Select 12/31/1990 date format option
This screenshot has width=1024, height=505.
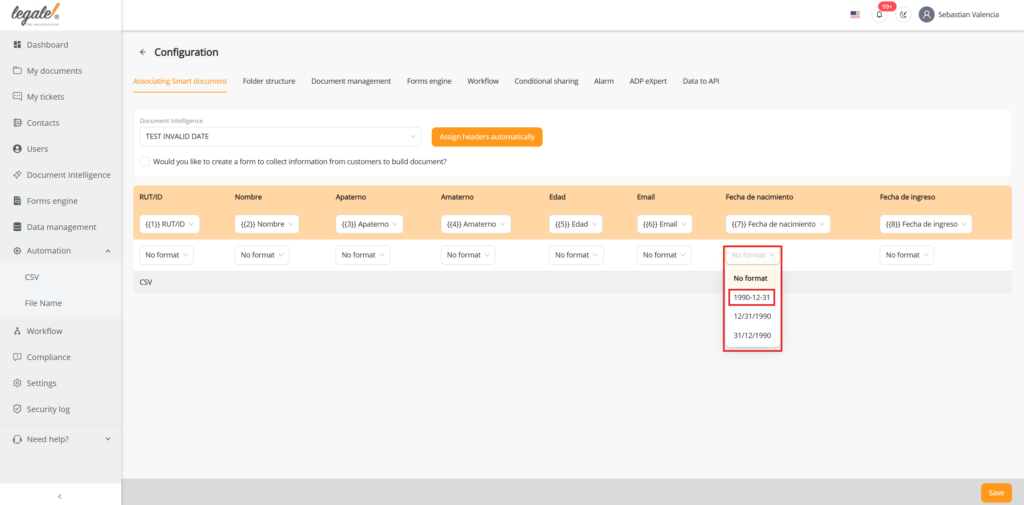click(752, 316)
